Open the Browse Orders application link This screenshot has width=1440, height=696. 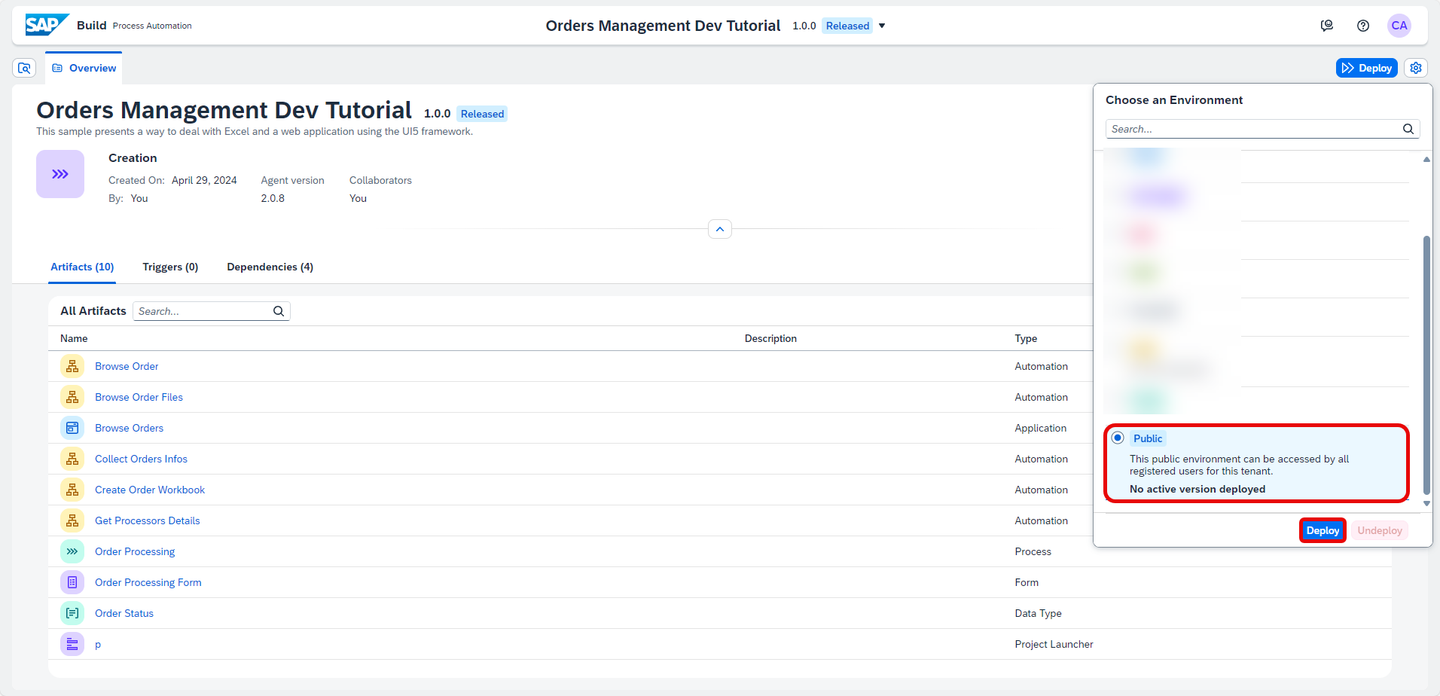coord(129,428)
